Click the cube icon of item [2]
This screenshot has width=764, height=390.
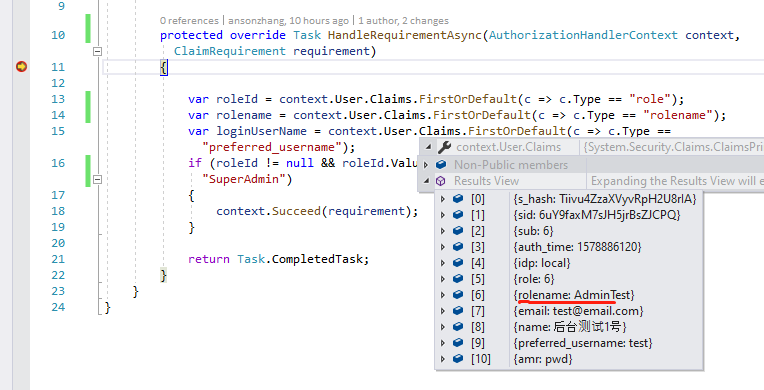[458, 231]
